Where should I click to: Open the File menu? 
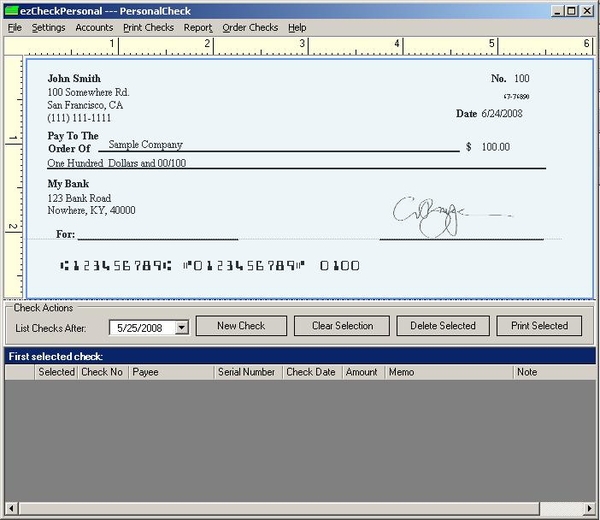pos(14,28)
